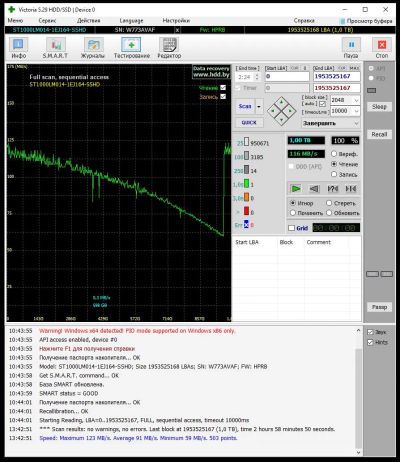400x462 pixels.
Task: Expand the Завершить end action dropdown
Action: coord(331,123)
